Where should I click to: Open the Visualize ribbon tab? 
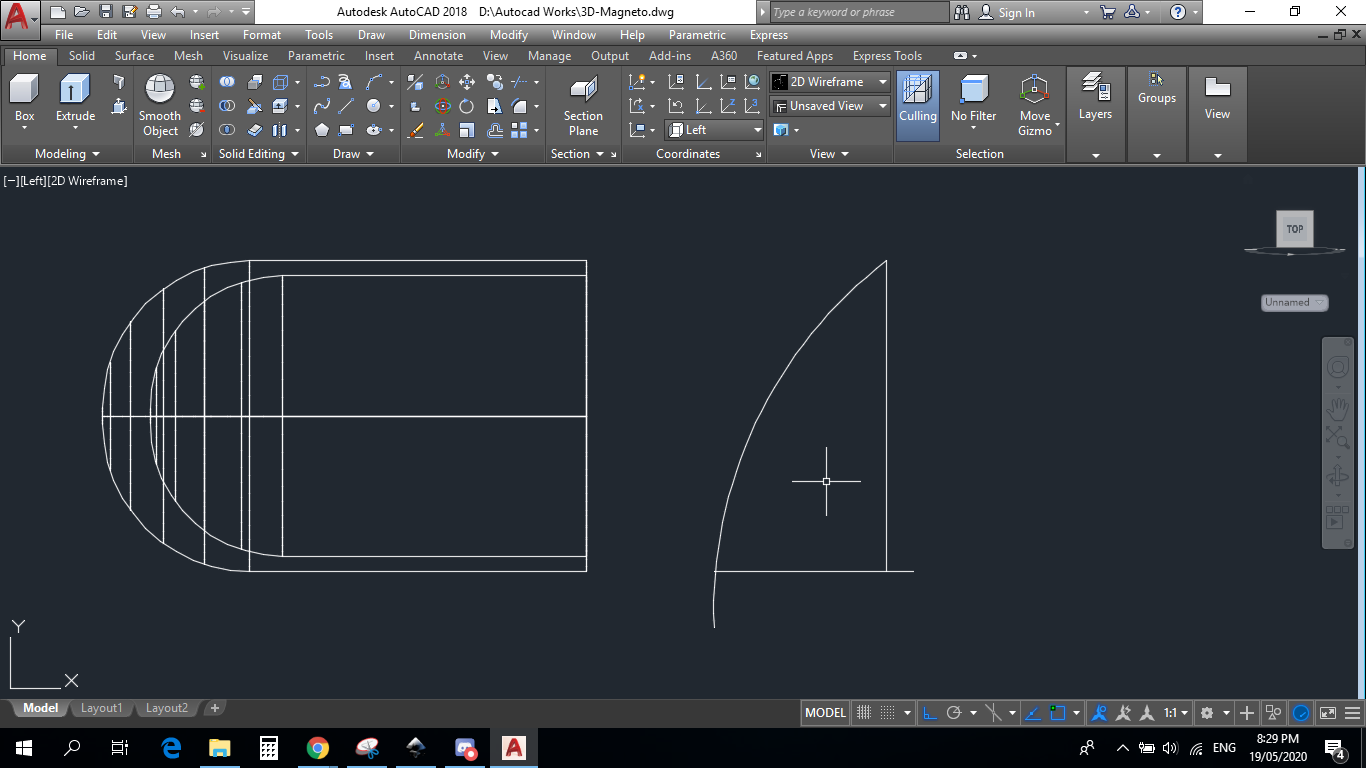(x=245, y=56)
